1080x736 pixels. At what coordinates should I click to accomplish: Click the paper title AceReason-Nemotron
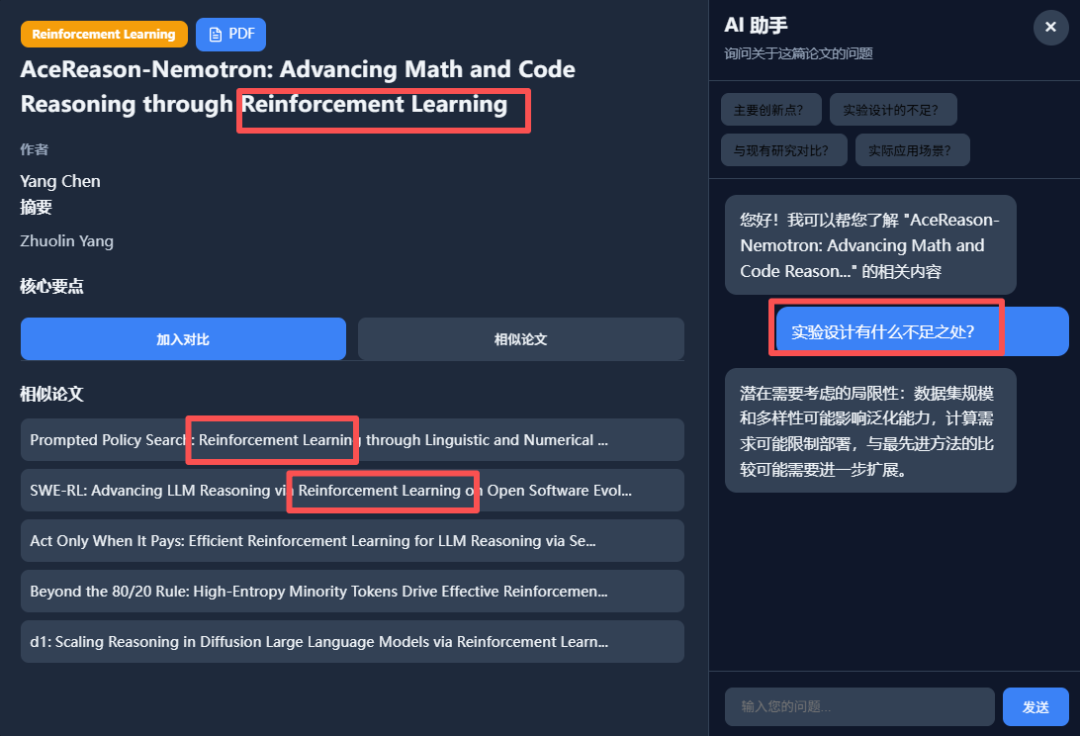click(298, 87)
